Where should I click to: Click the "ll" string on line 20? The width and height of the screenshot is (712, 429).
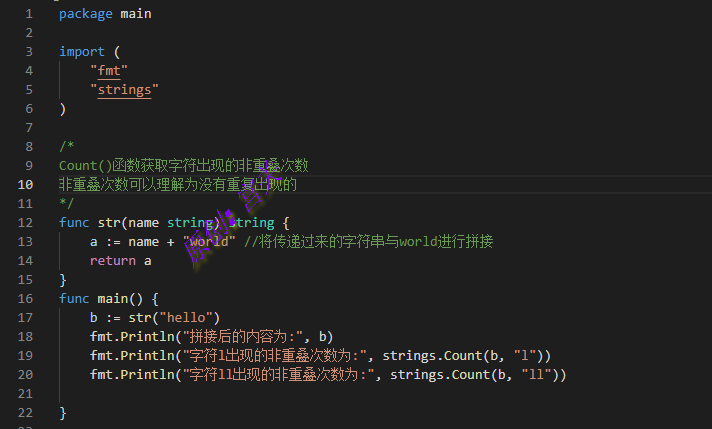click(540, 375)
